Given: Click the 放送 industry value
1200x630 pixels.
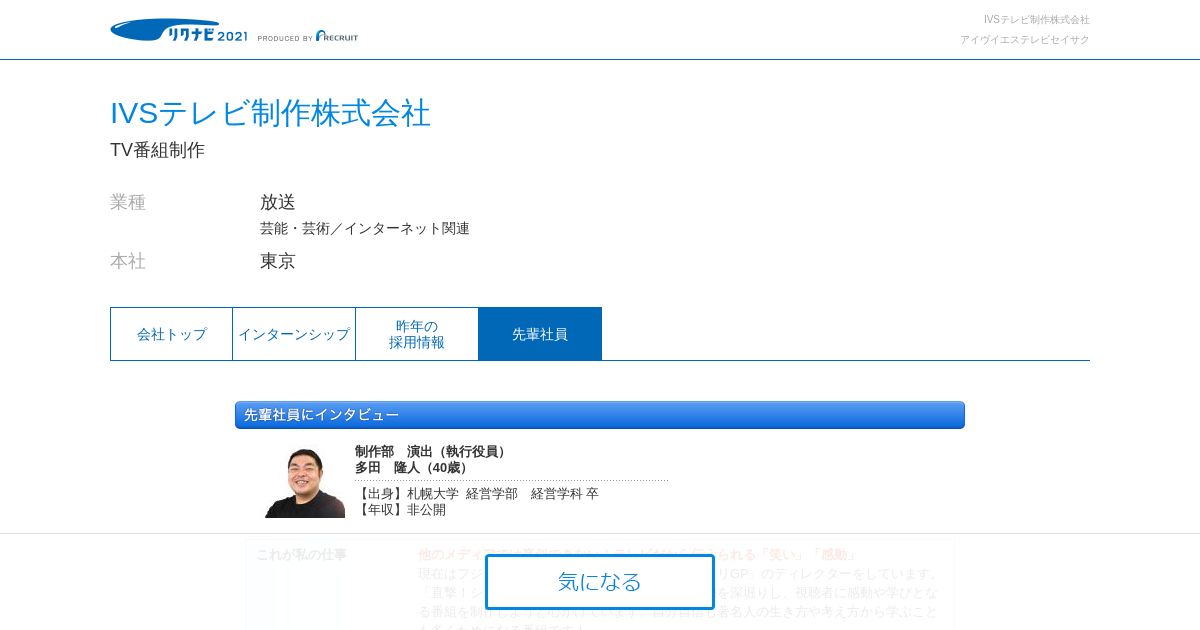Looking at the screenshot, I should 278,202.
